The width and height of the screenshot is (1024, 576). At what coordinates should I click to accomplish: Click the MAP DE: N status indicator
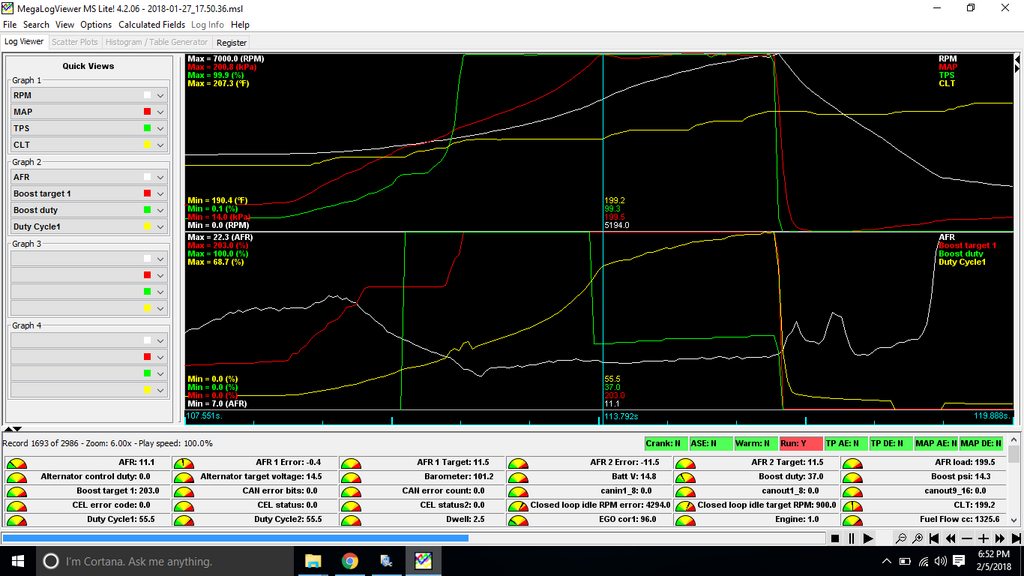click(x=980, y=443)
